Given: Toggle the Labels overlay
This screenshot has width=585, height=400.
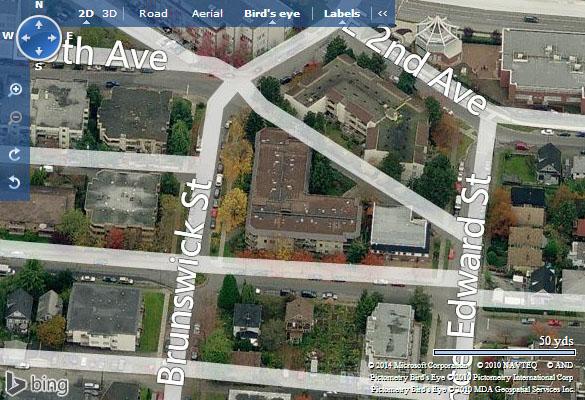Looking at the screenshot, I should pyautogui.click(x=342, y=14).
